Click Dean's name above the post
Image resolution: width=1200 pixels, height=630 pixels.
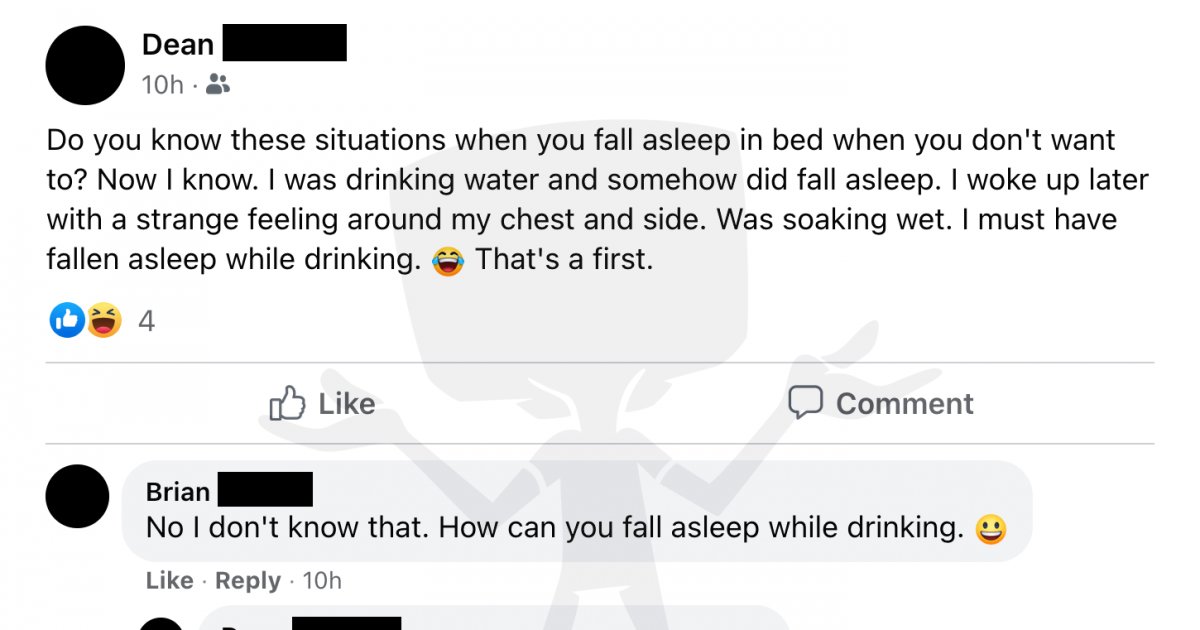click(177, 44)
